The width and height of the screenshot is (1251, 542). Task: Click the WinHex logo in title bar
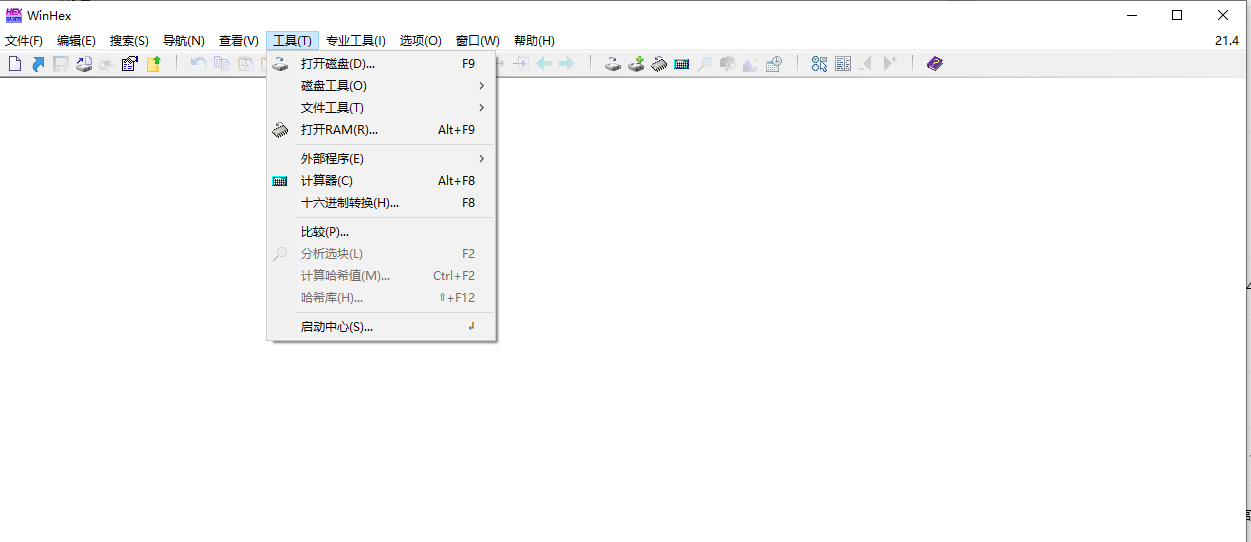pos(14,15)
